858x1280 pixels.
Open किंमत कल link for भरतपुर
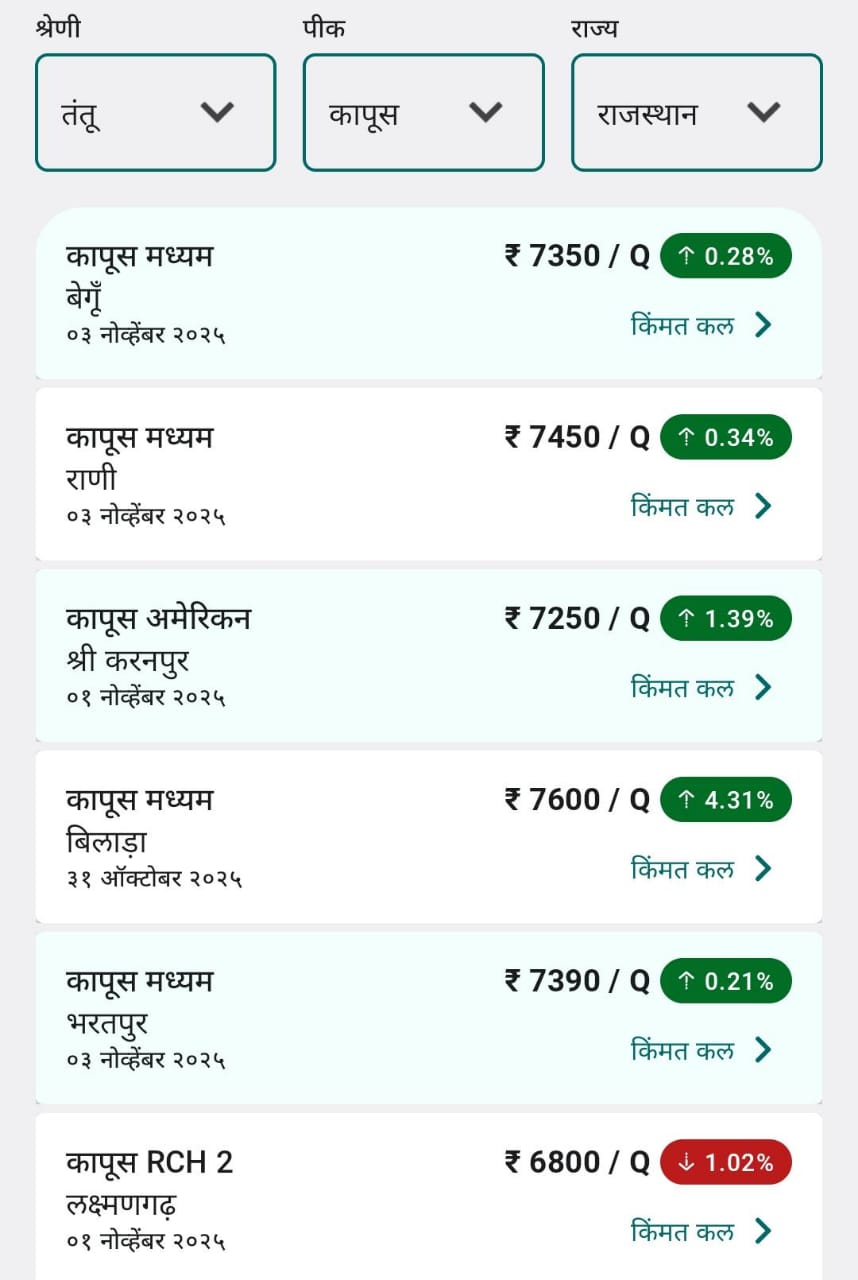click(682, 1050)
